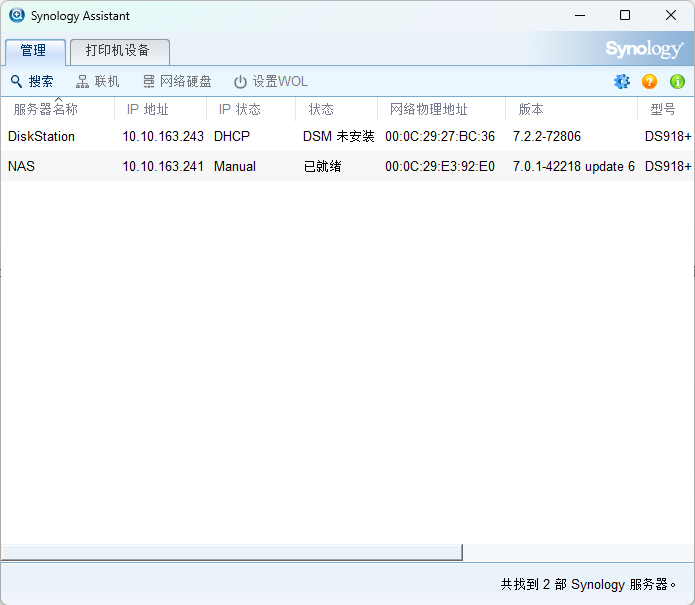Viewport: 695px width, 605px height.
Task: Minimize the Synology Assistant window
Action: coord(580,16)
